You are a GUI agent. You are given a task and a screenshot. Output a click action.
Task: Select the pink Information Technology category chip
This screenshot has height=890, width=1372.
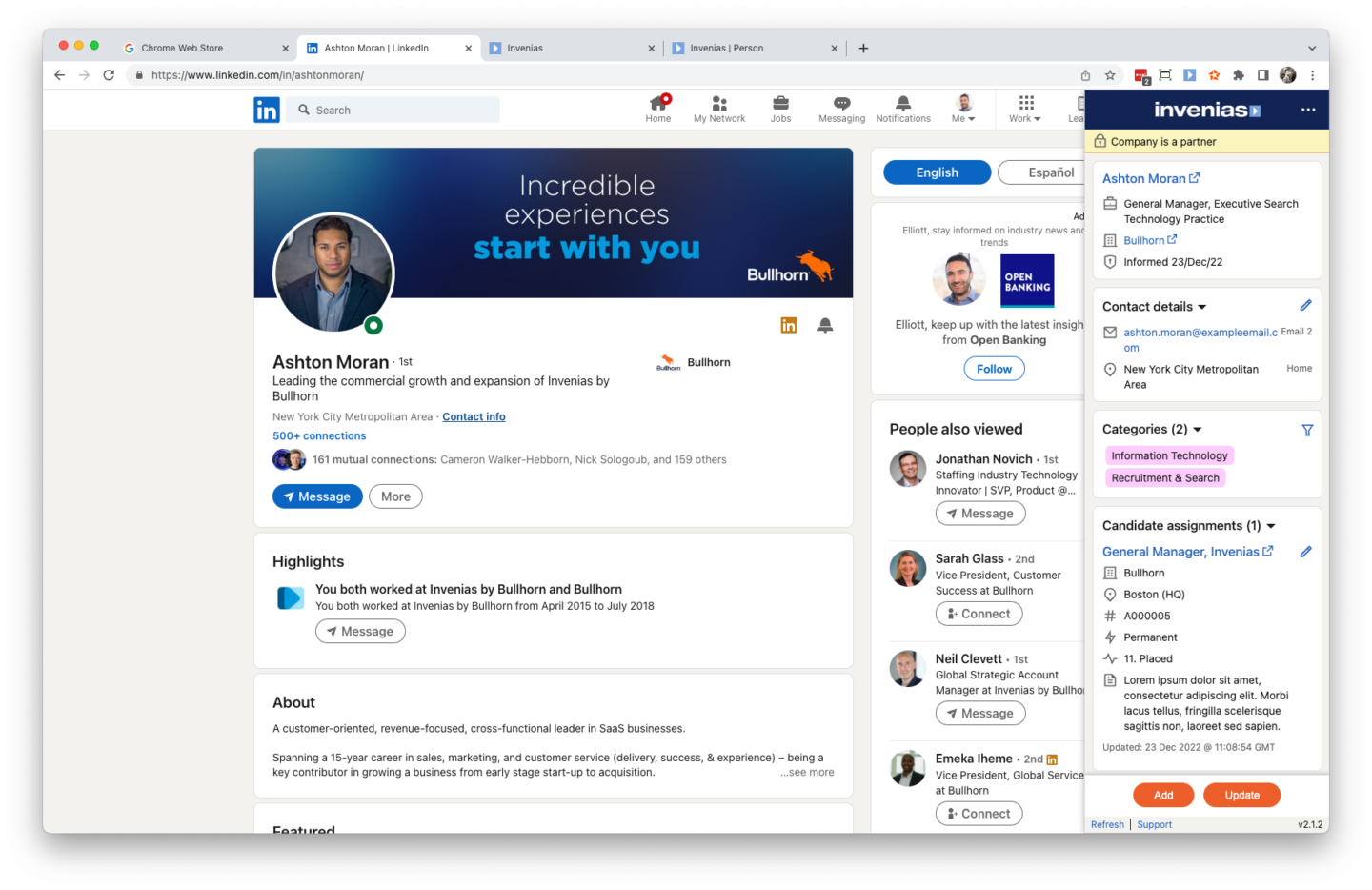1169,455
